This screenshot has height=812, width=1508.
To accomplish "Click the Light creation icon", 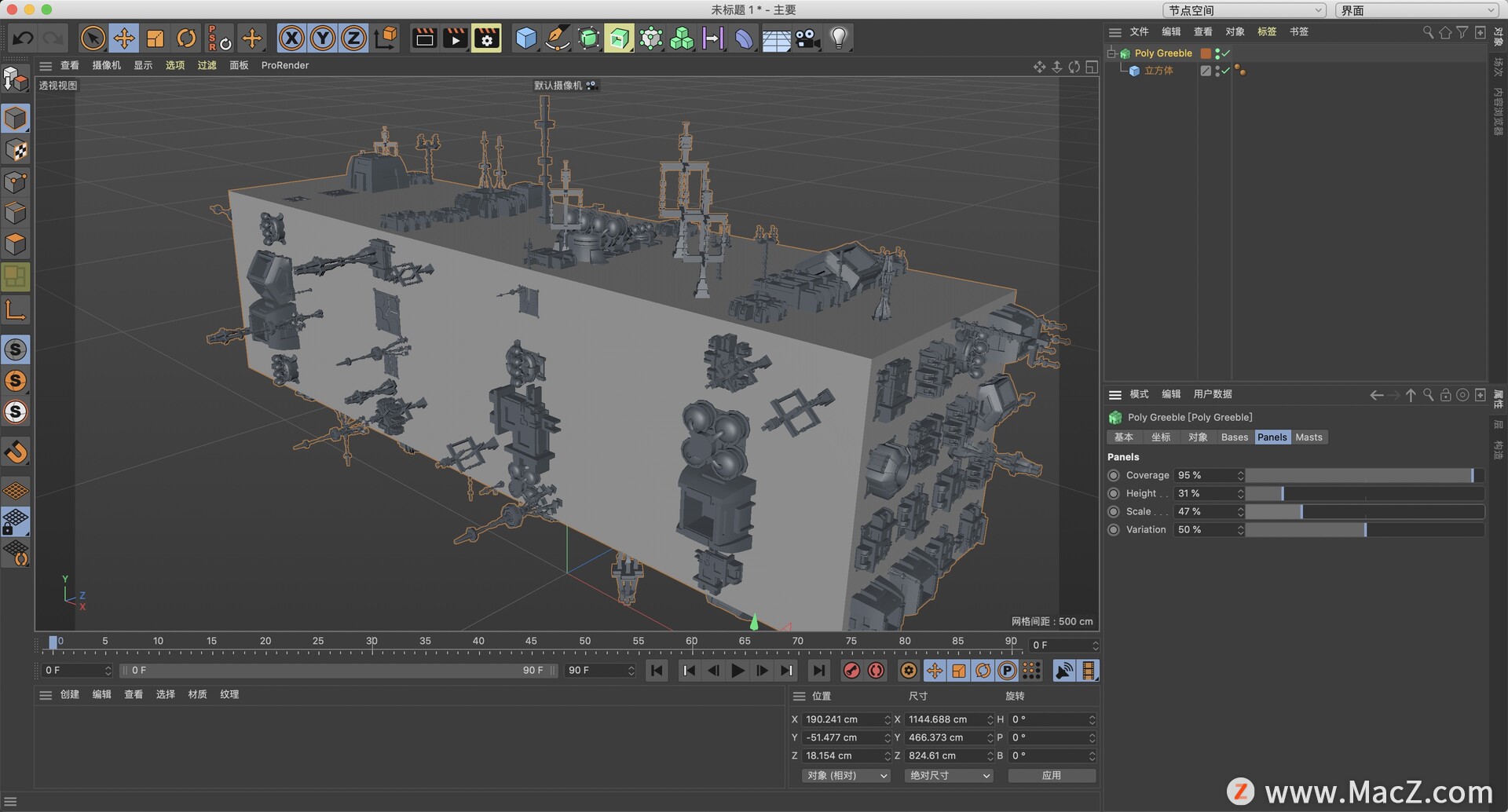I will click(838, 38).
